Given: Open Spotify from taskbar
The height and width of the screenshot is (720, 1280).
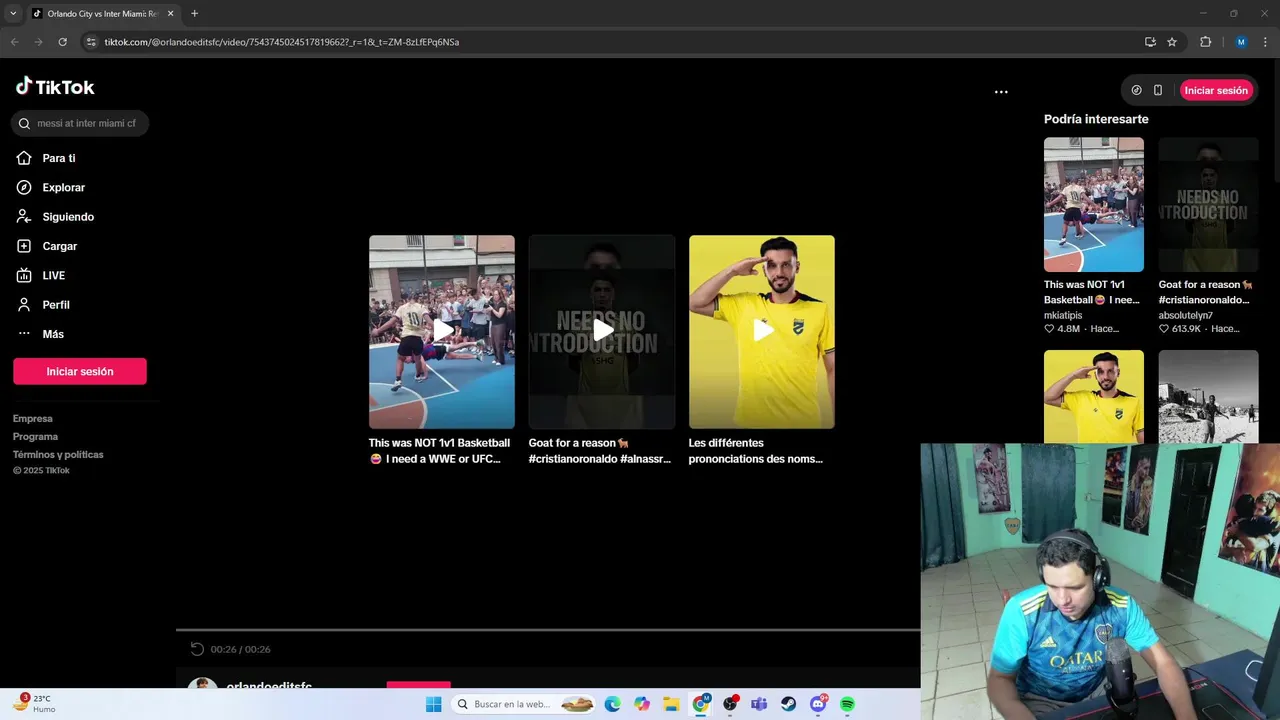Looking at the screenshot, I should [x=848, y=704].
